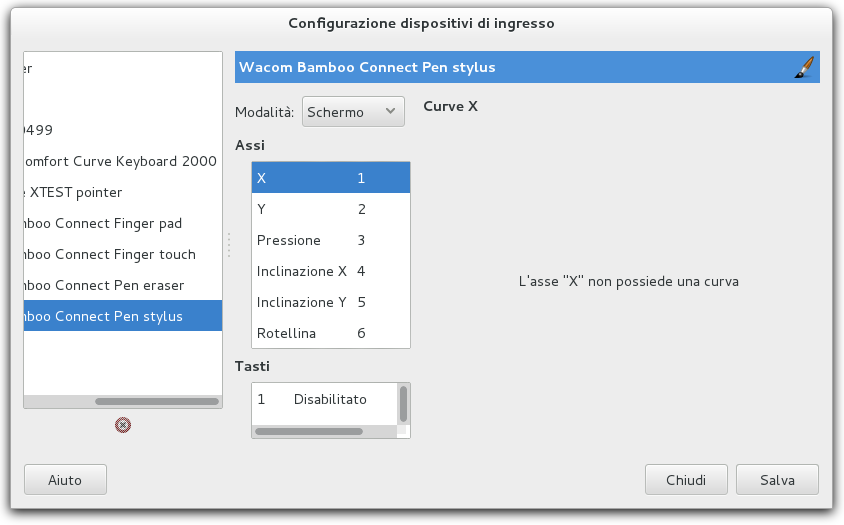Select Connect Finger touch device

(123, 254)
